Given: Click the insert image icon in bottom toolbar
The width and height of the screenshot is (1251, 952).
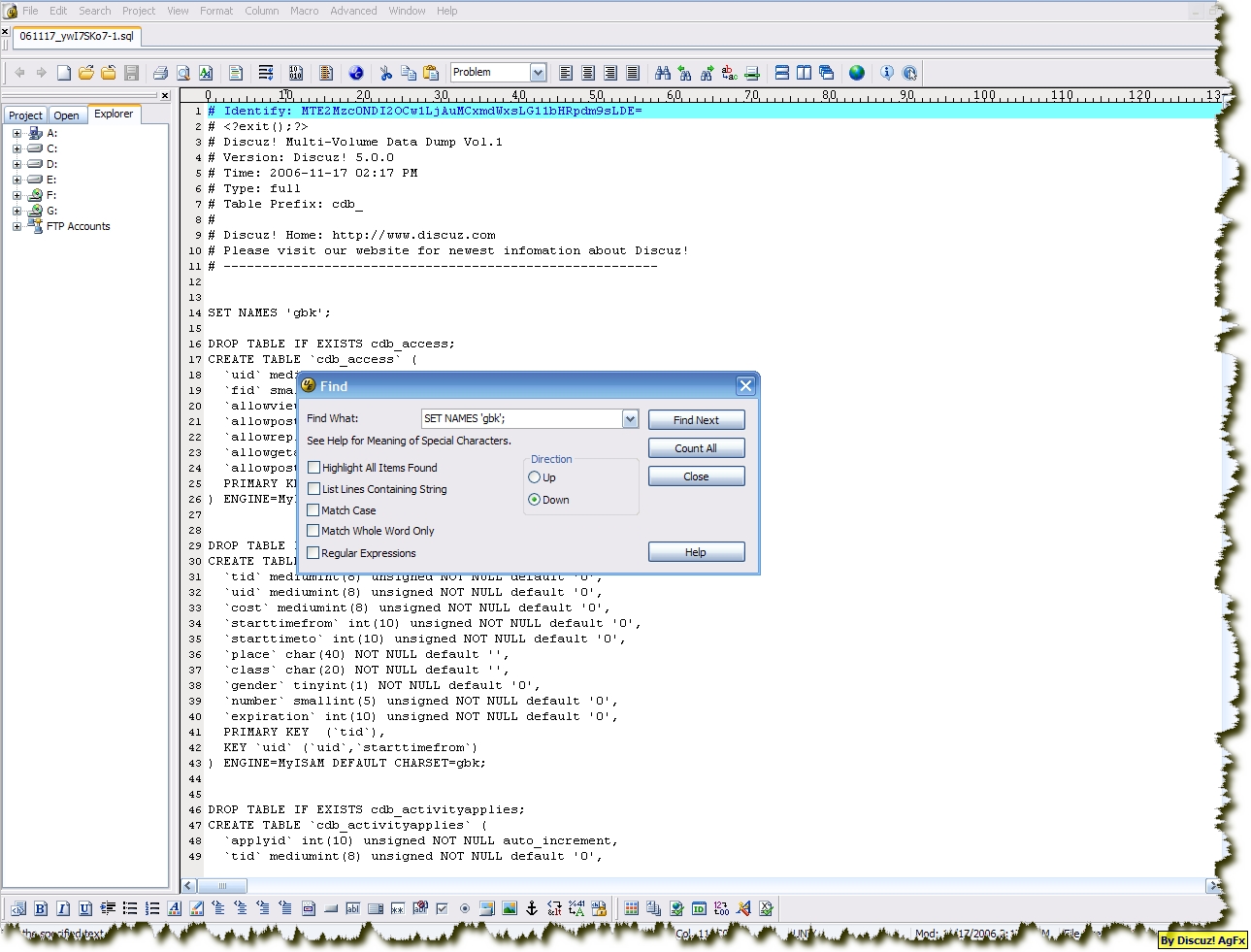Looking at the screenshot, I should click(510, 908).
